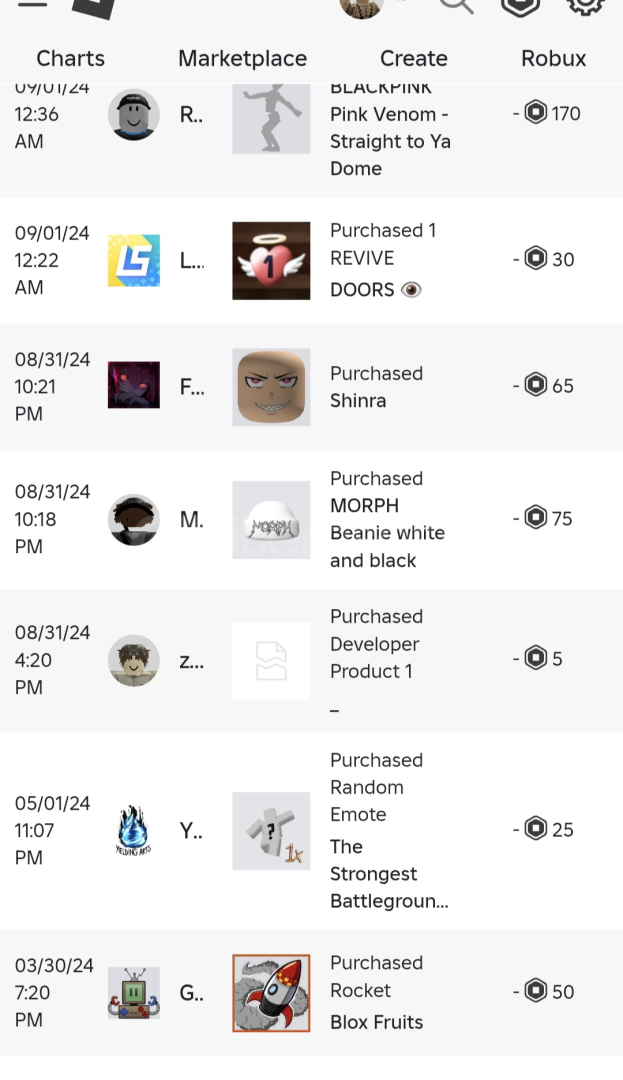The height and width of the screenshot is (1080, 623).
Task: Switch to the Charts tab
Action: pos(70,58)
